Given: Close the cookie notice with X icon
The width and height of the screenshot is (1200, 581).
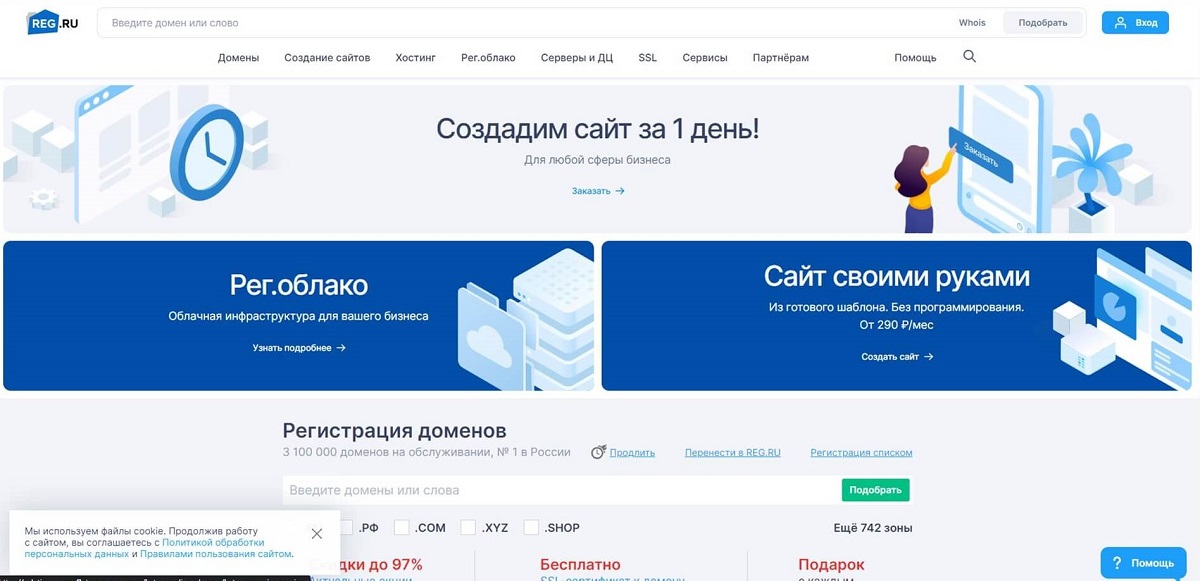Looking at the screenshot, I should [317, 534].
